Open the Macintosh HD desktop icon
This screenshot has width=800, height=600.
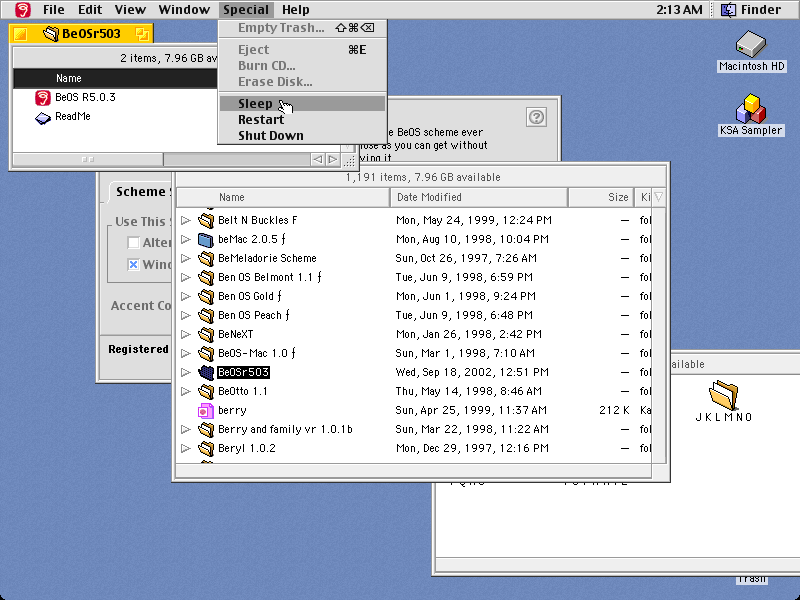(751, 44)
